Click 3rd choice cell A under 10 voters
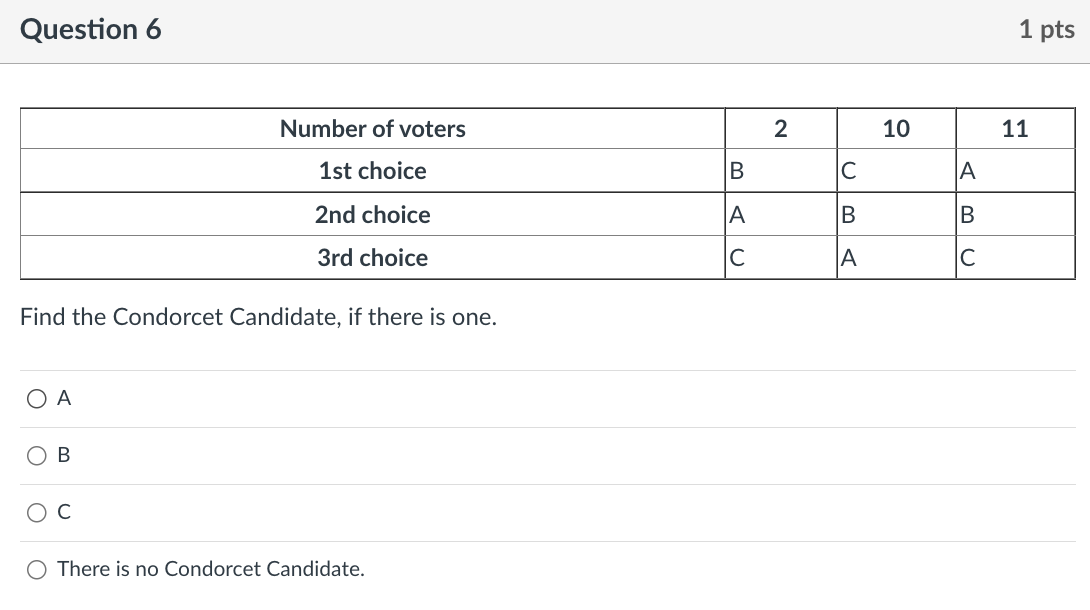The width and height of the screenshot is (1090, 610). 896,258
